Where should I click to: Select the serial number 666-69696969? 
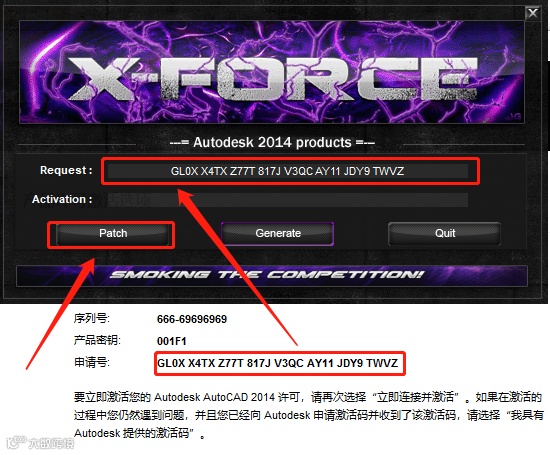192,319
